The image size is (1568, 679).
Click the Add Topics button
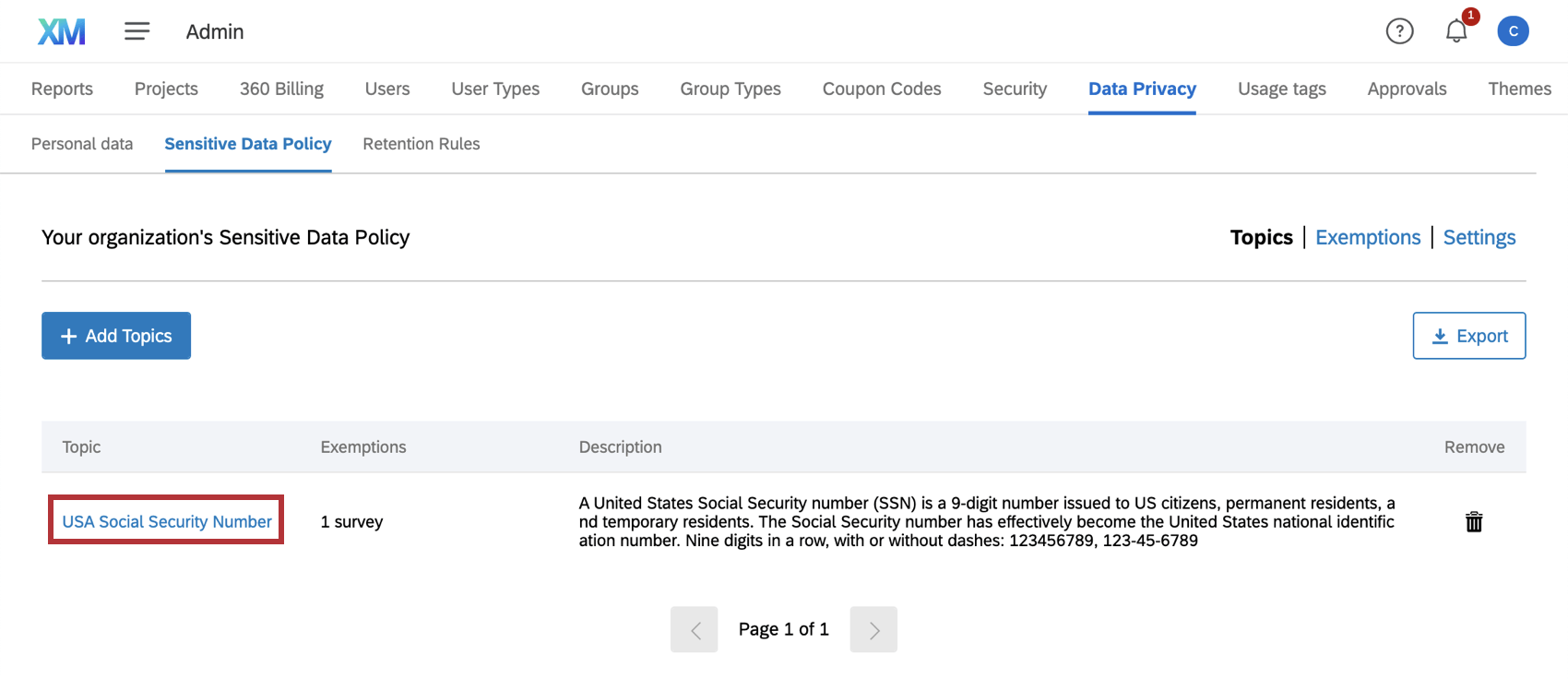pyautogui.click(x=116, y=336)
